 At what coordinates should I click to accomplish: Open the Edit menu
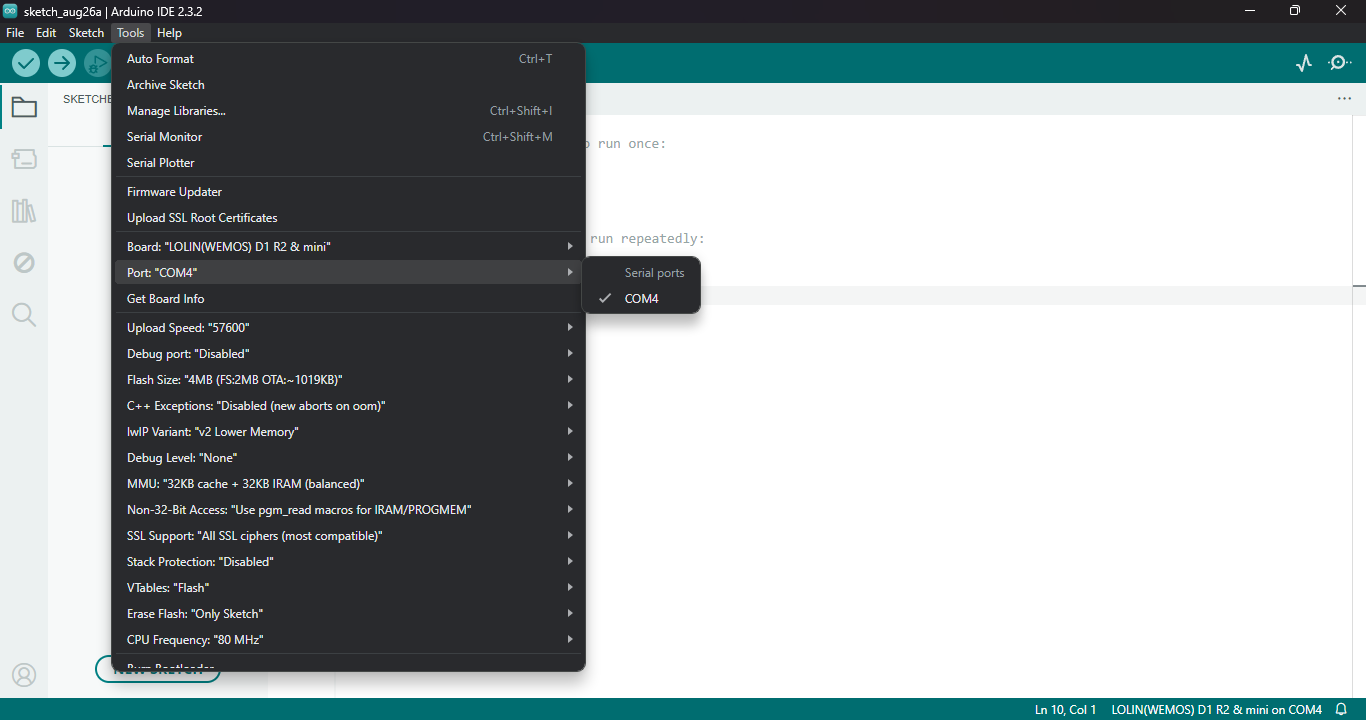coord(46,33)
